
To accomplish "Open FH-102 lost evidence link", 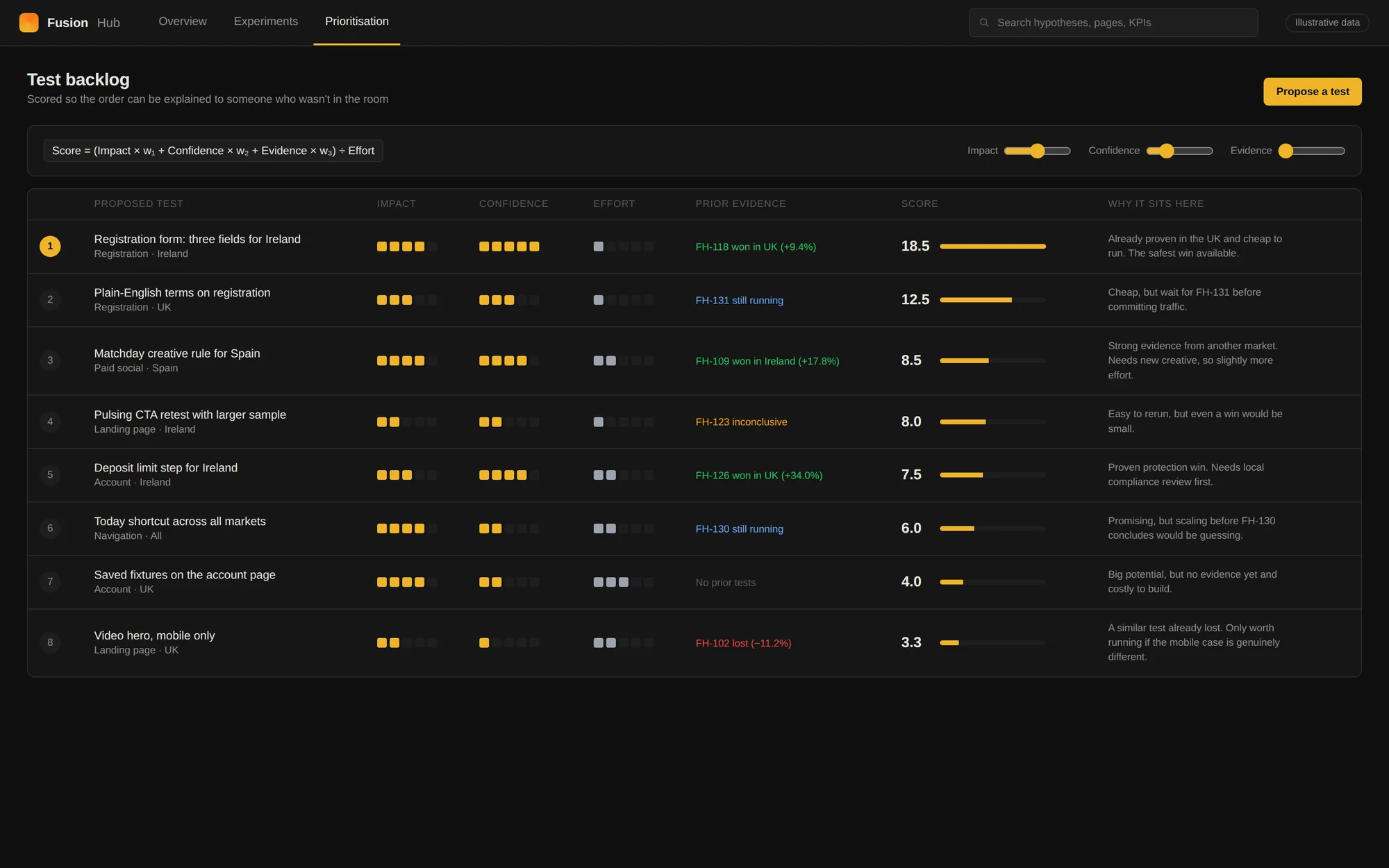I will (743, 644).
